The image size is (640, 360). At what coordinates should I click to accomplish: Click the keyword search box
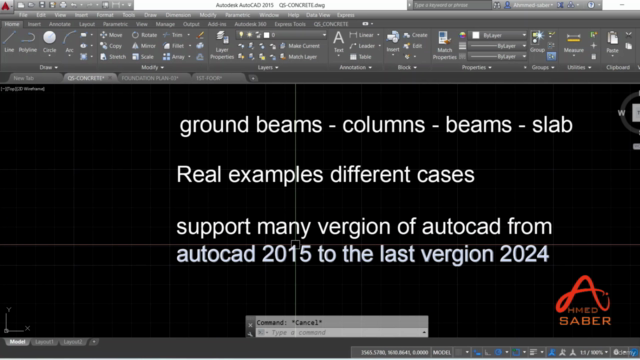coord(452,5)
